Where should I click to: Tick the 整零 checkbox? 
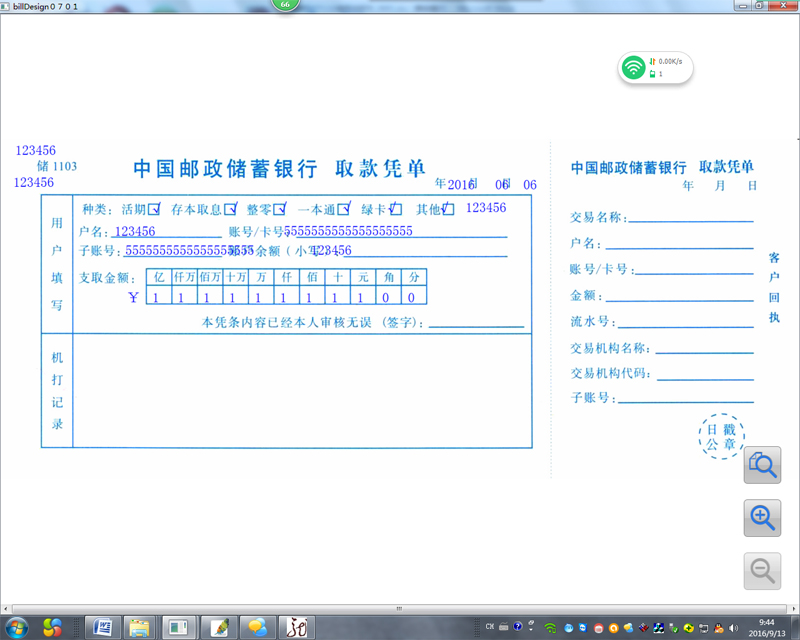click(x=280, y=210)
